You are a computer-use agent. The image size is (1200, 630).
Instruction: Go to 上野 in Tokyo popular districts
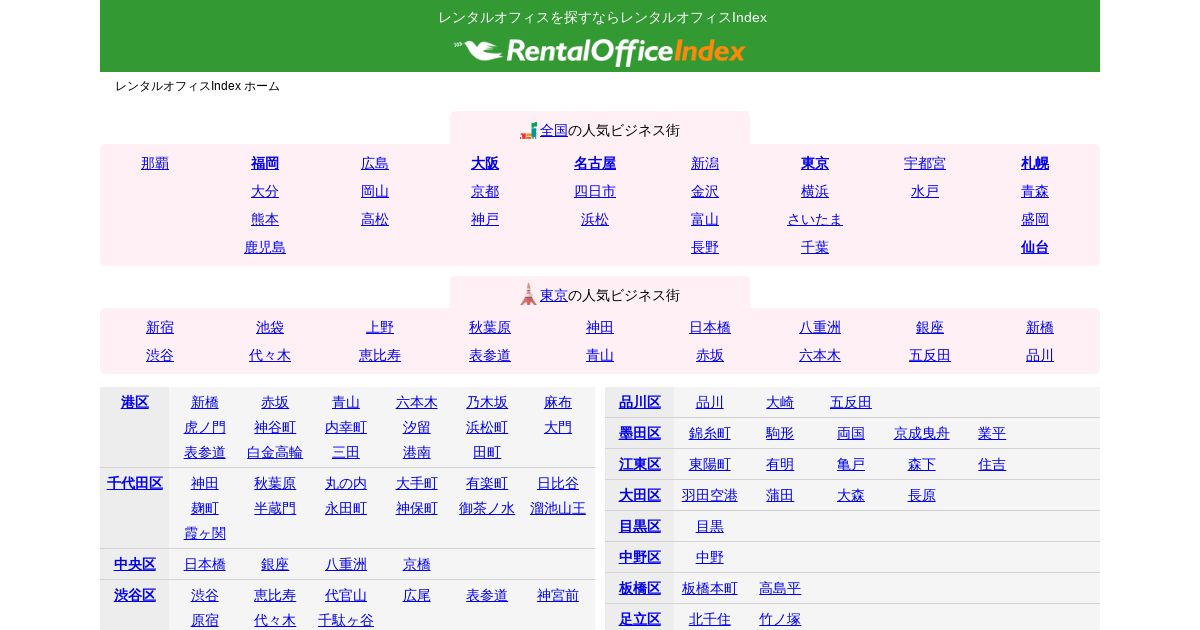pyautogui.click(x=380, y=327)
